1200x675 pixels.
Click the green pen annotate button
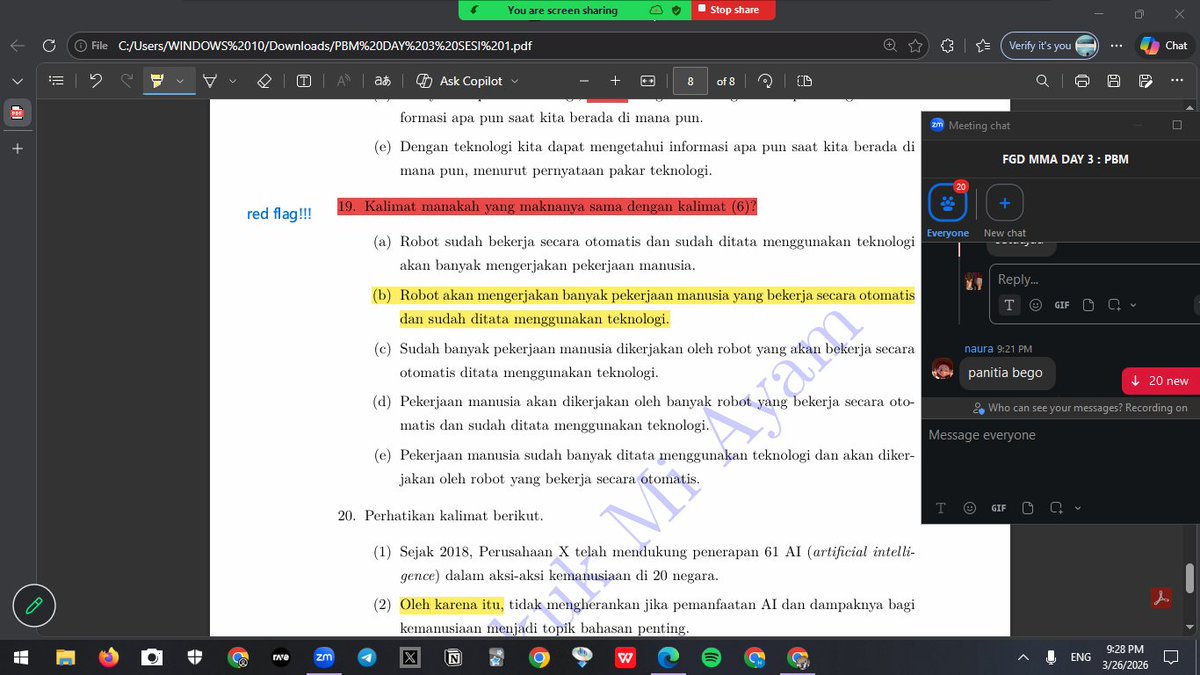point(34,605)
